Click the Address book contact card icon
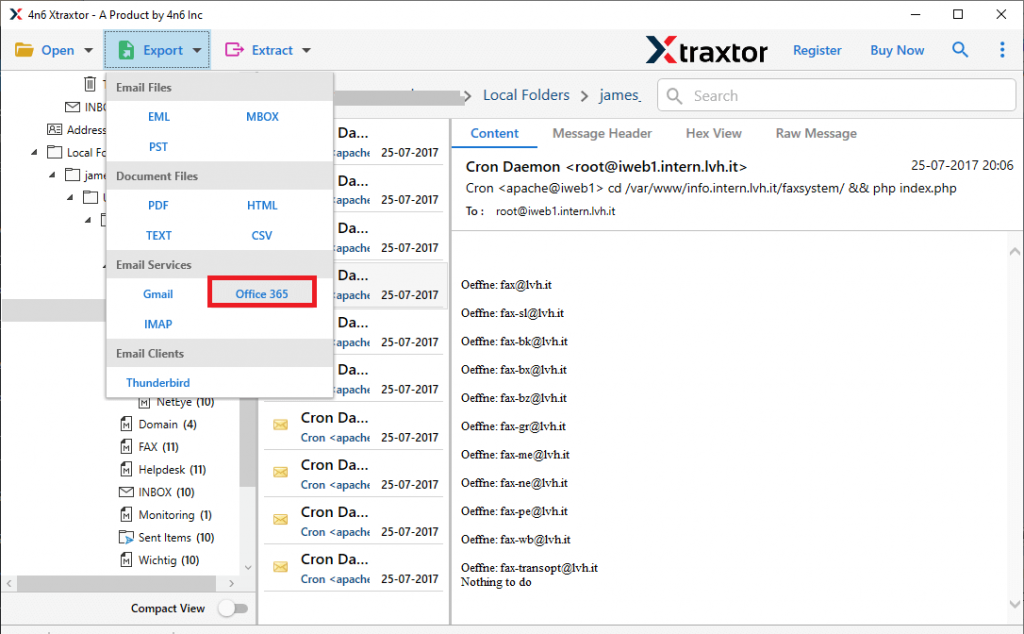Image resolution: width=1024 pixels, height=634 pixels. tap(54, 129)
